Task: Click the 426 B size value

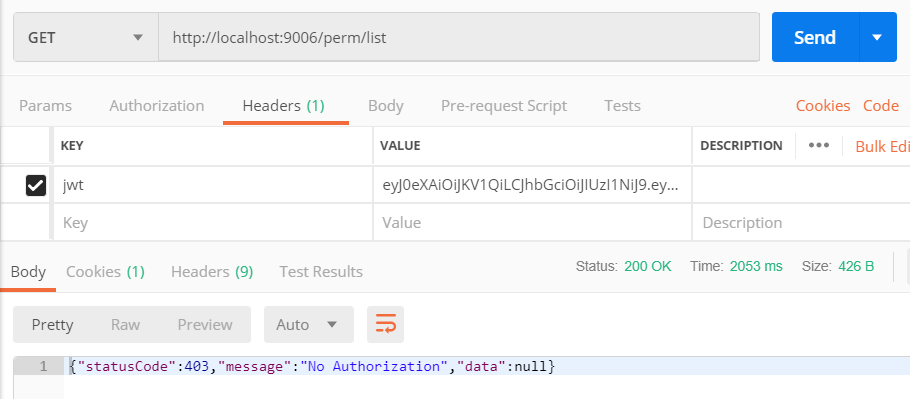Action: pyautogui.click(x=856, y=266)
